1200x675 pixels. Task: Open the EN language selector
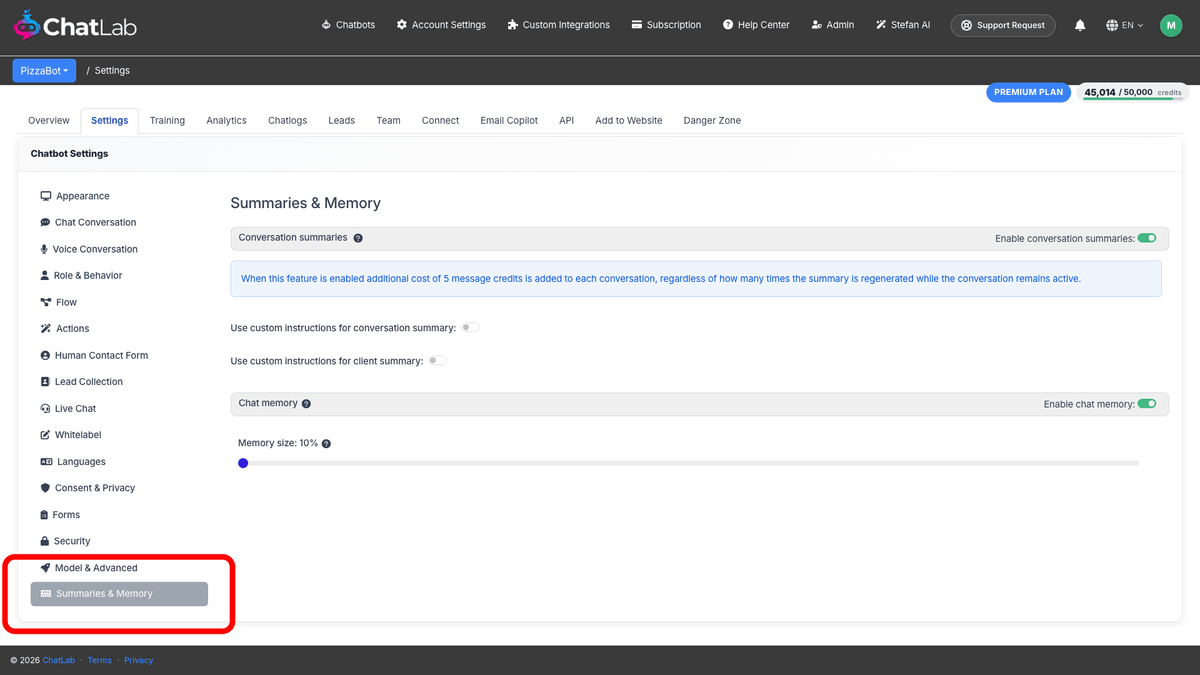coord(1125,25)
